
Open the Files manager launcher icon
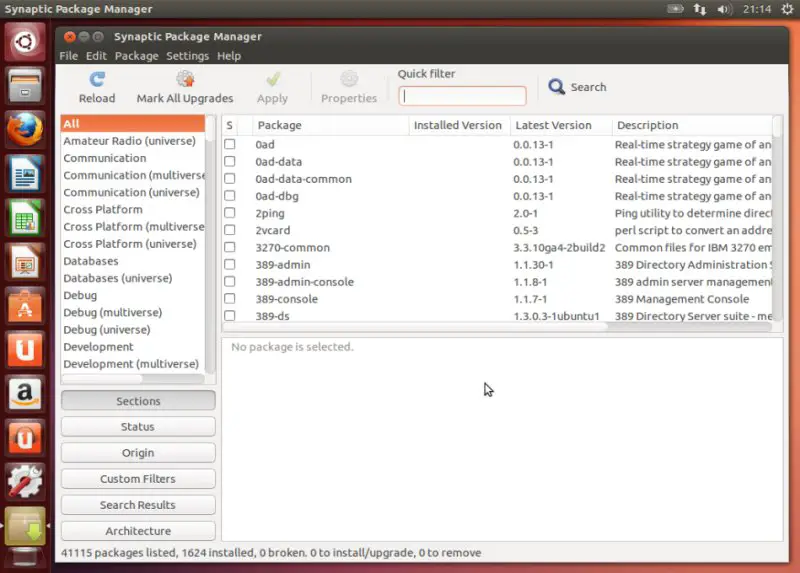pyautogui.click(x=24, y=85)
